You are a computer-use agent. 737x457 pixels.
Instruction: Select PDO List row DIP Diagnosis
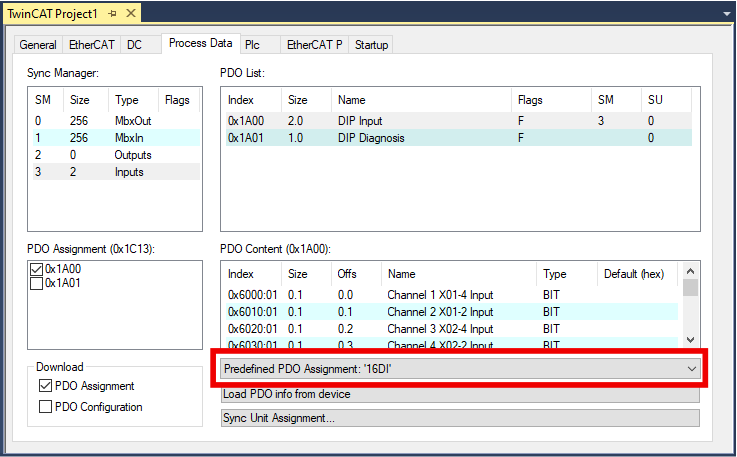tap(459, 138)
